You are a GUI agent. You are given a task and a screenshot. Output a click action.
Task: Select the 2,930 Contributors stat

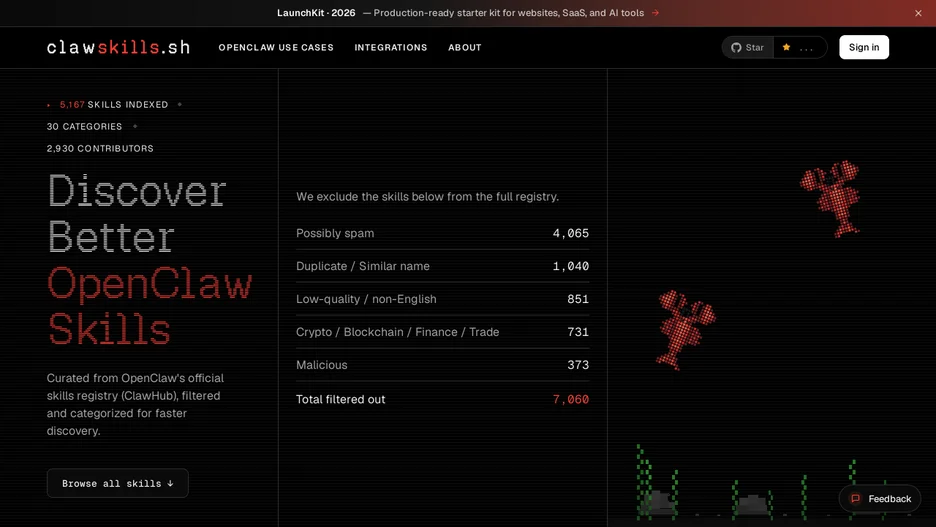pos(100,149)
